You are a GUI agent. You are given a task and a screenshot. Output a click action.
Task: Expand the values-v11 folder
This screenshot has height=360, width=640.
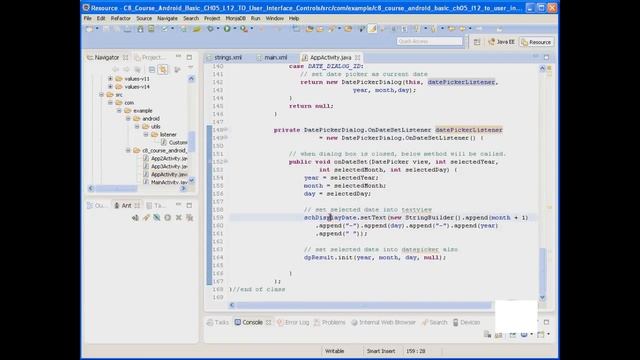pyautogui.click(x=110, y=79)
